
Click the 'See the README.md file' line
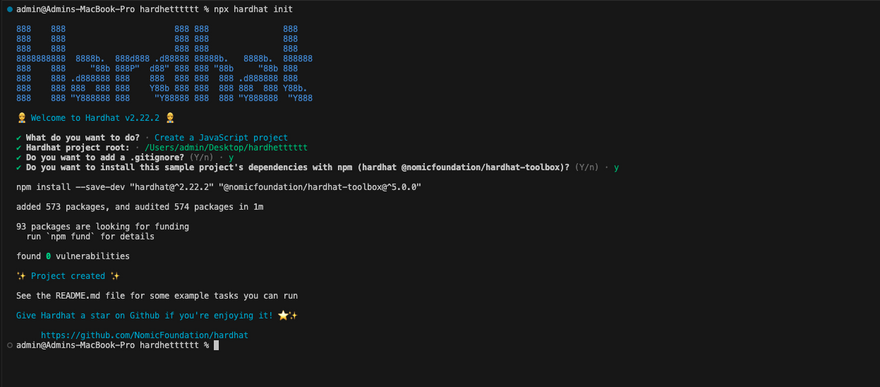click(x=157, y=296)
